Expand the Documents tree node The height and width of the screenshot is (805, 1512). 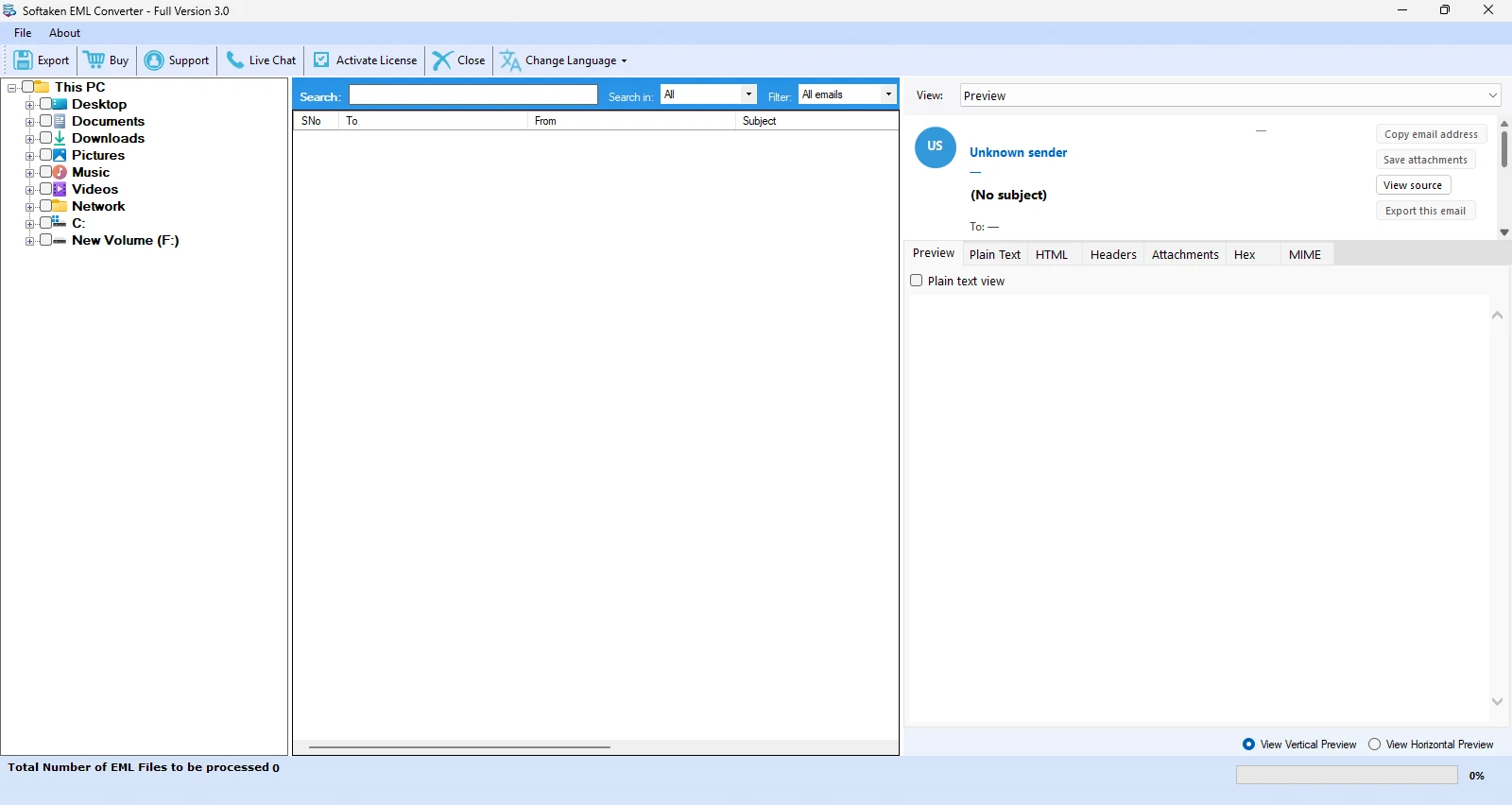(29, 122)
